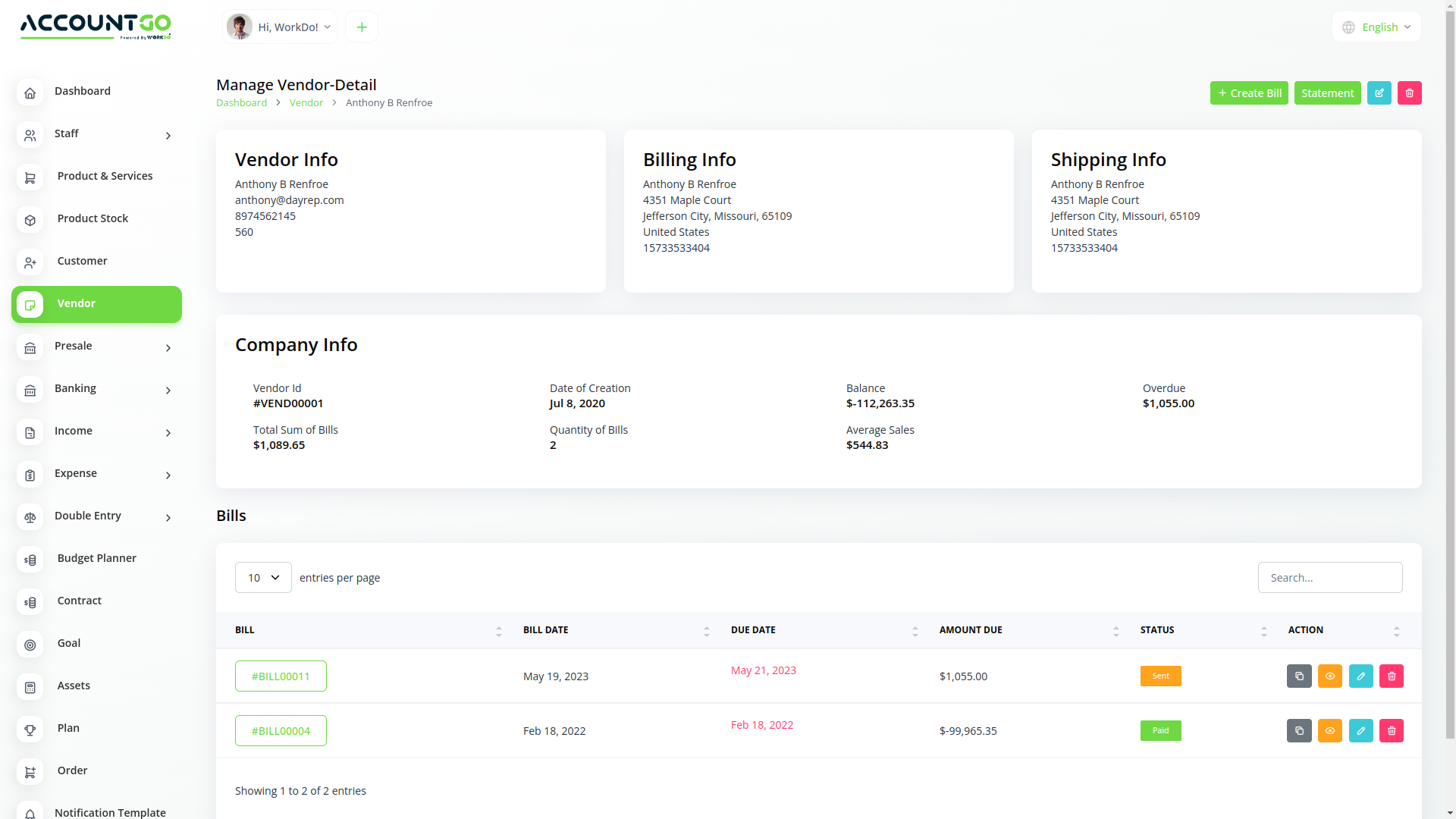The height and width of the screenshot is (819, 1456).
Task: Click the edit vendor pencil icon in header
Action: (1379, 93)
